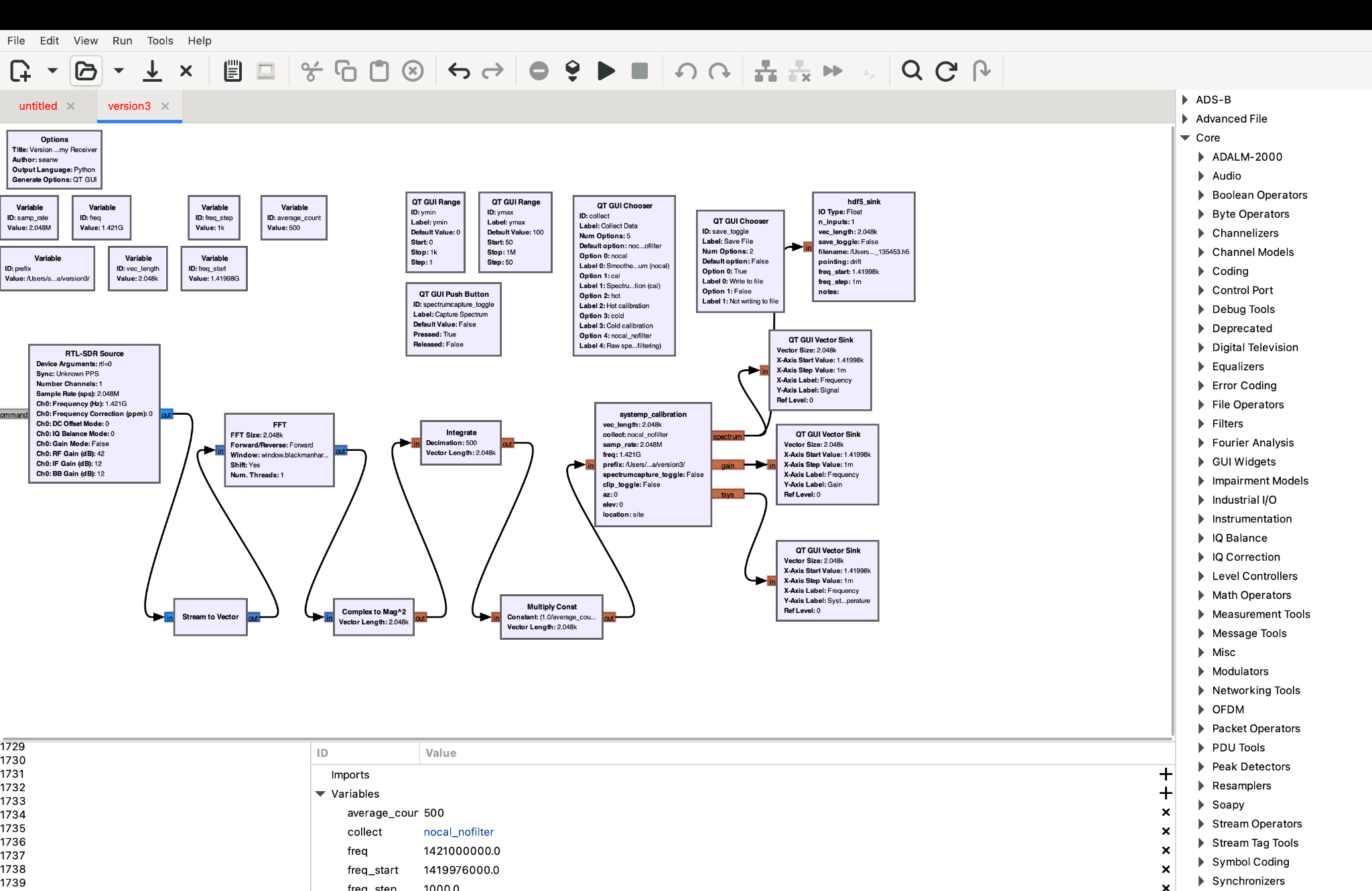Expand the GUI Widgets category
Image resolution: width=1372 pixels, height=891 pixels.
1201,462
